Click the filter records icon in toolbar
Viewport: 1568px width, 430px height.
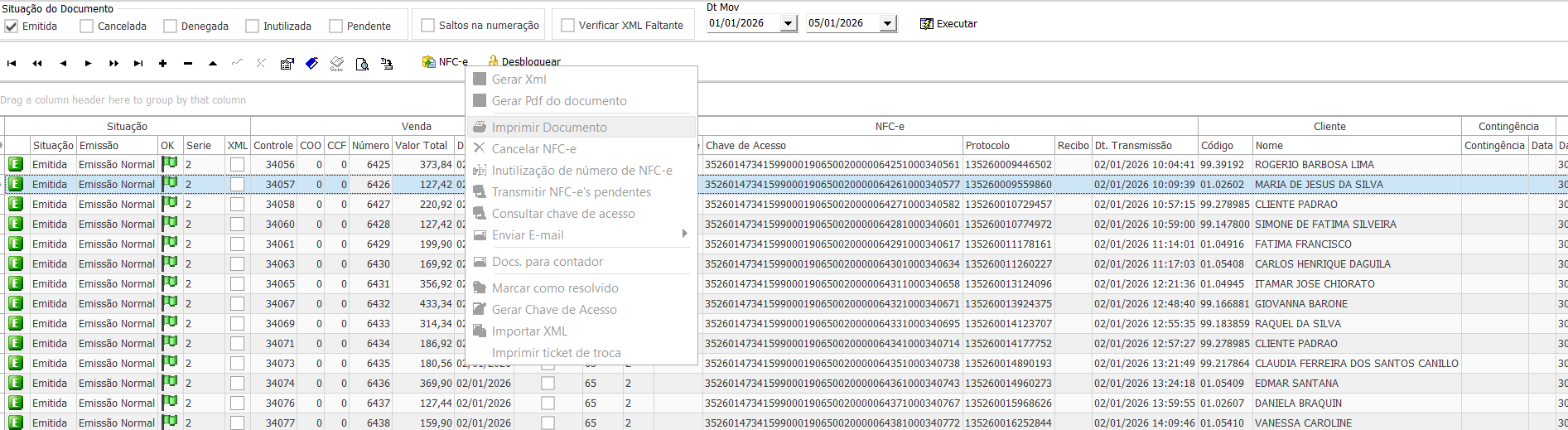tap(387, 64)
